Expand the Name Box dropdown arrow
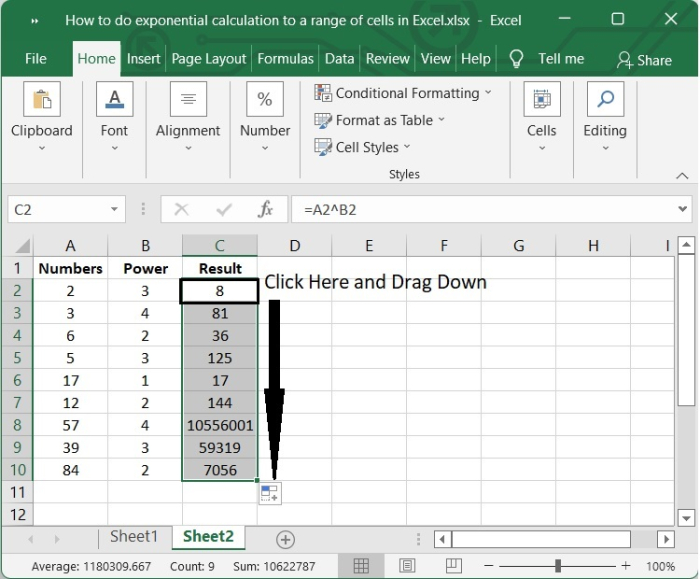The image size is (700, 579). coord(115,209)
